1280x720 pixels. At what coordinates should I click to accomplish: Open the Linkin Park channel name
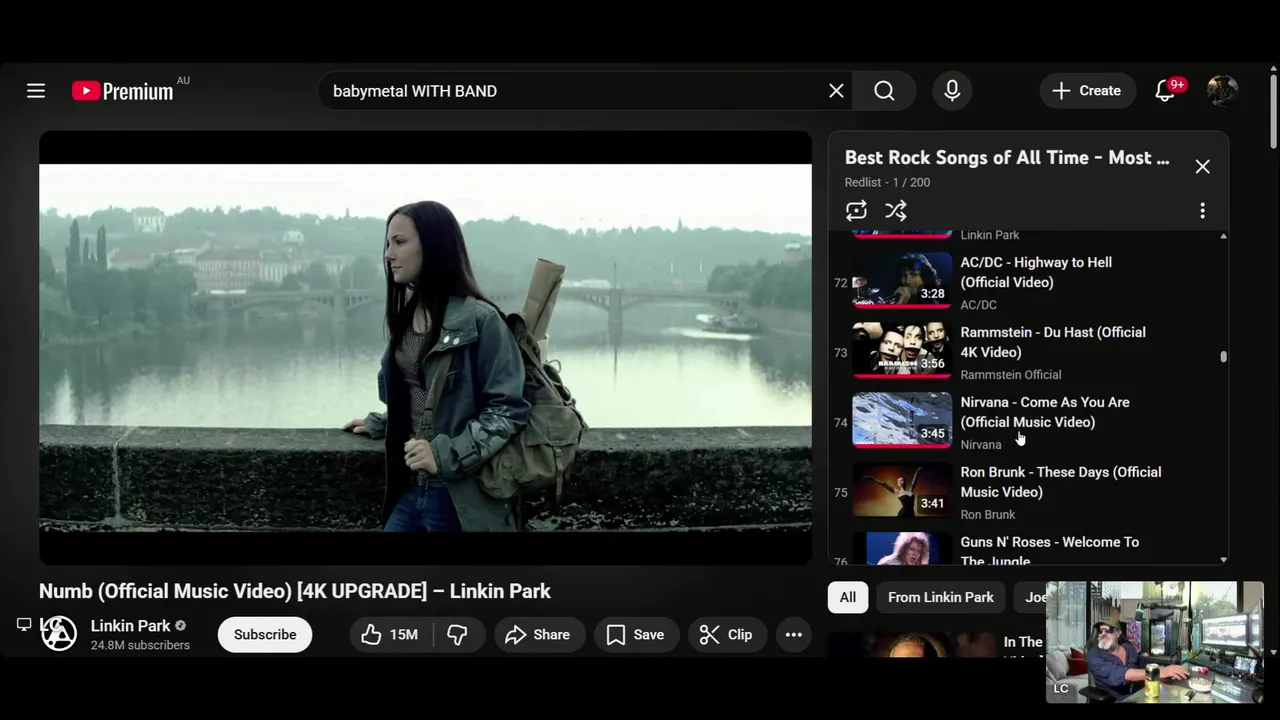coord(130,626)
